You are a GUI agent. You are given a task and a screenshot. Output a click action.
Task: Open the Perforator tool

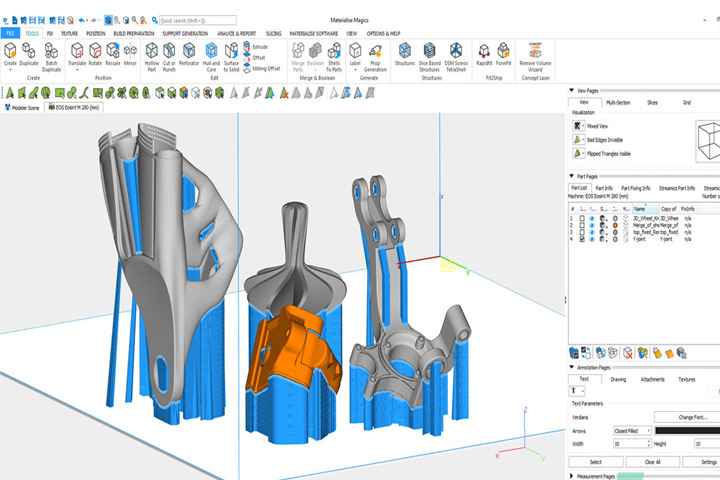(x=189, y=54)
